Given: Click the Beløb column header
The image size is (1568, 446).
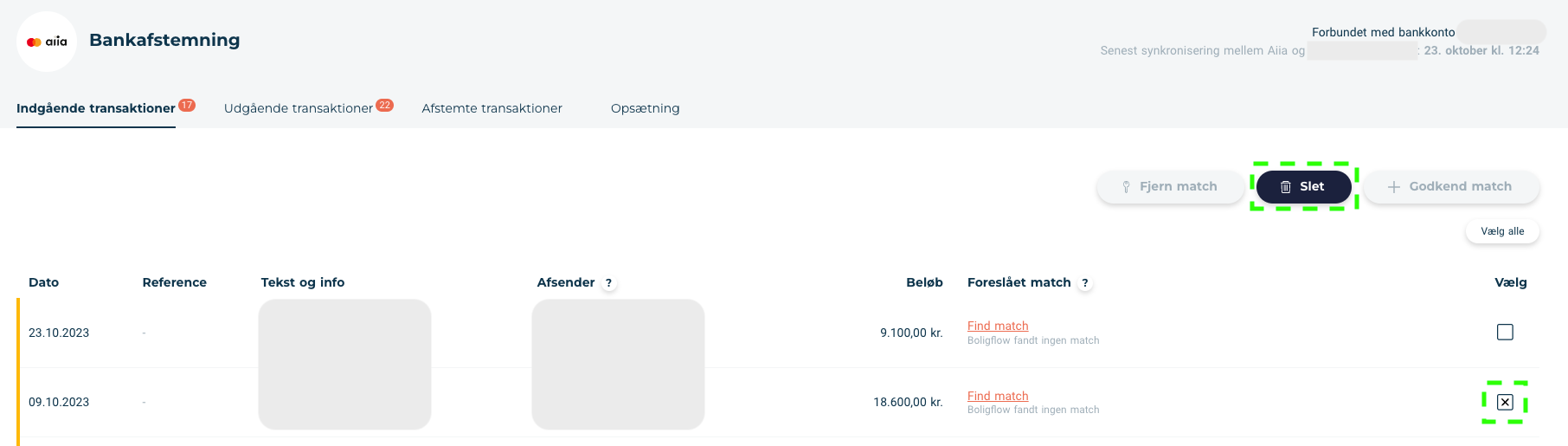Looking at the screenshot, I should pos(924,282).
